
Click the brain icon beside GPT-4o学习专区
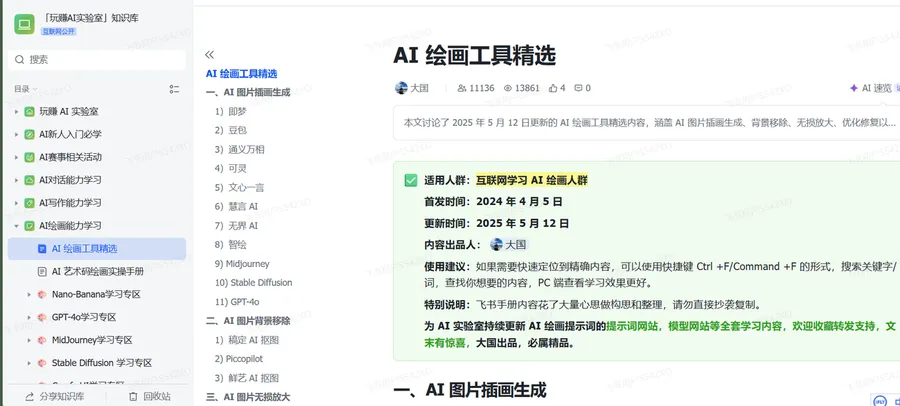pyautogui.click(x=42, y=318)
